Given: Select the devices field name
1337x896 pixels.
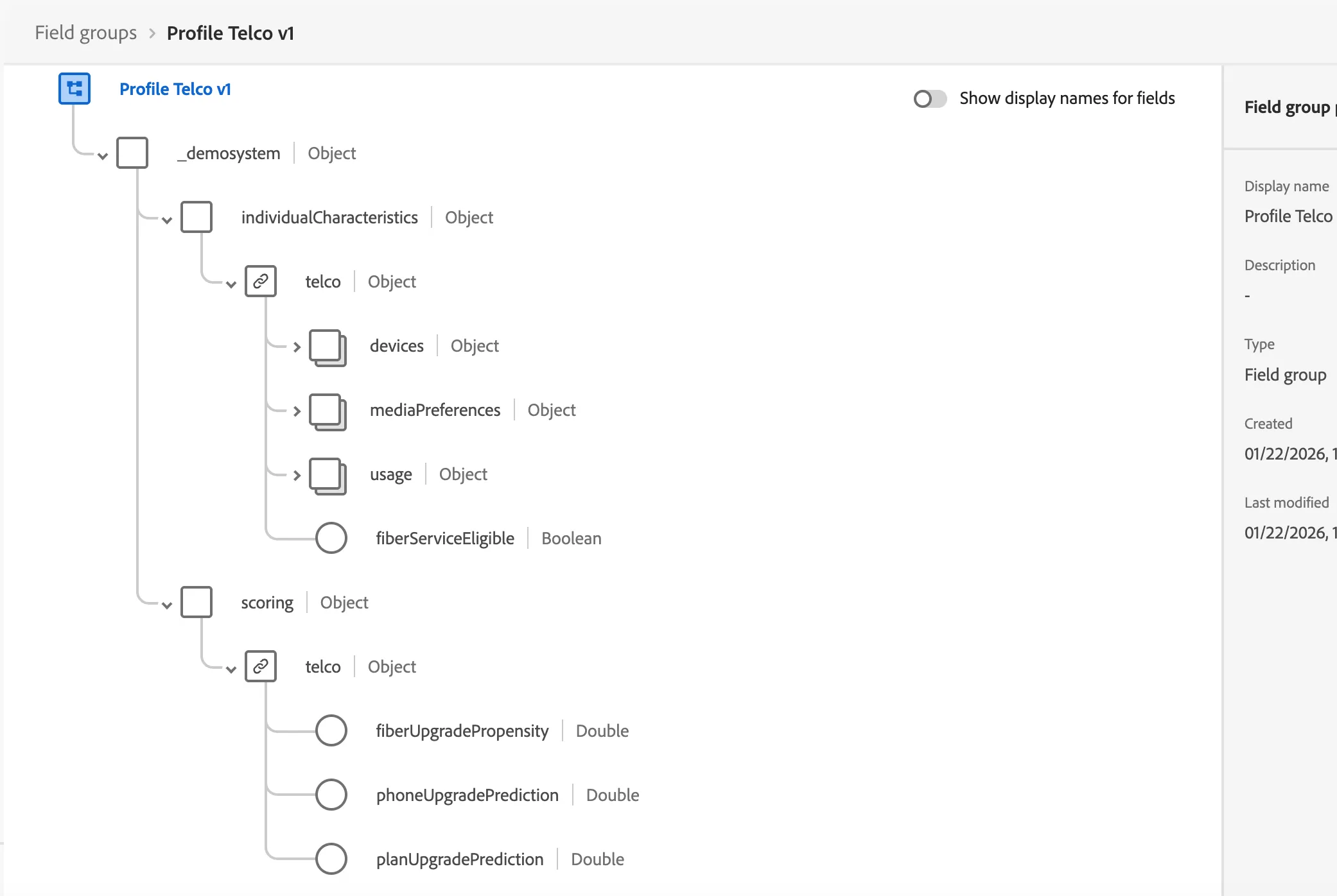Looking at the screenshot, I should pos(397,346).
